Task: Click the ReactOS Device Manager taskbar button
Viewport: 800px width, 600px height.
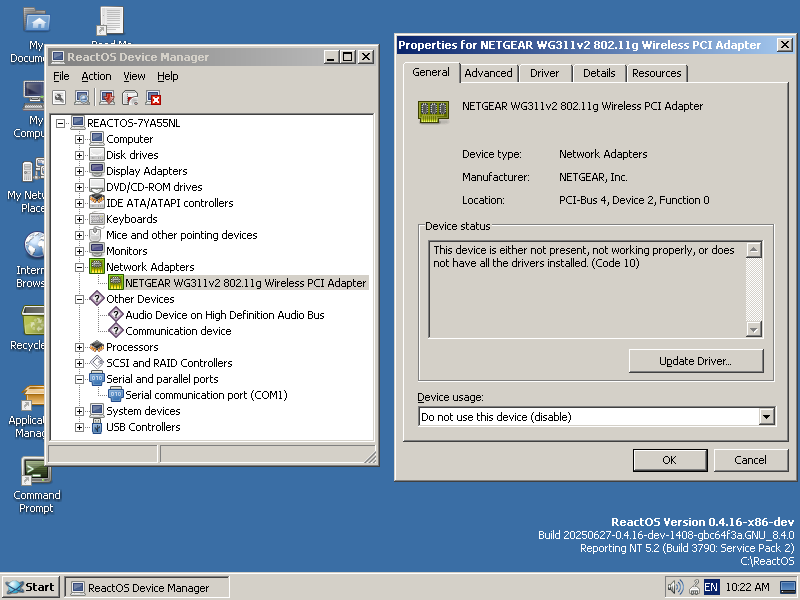Action: coord(147,587)
